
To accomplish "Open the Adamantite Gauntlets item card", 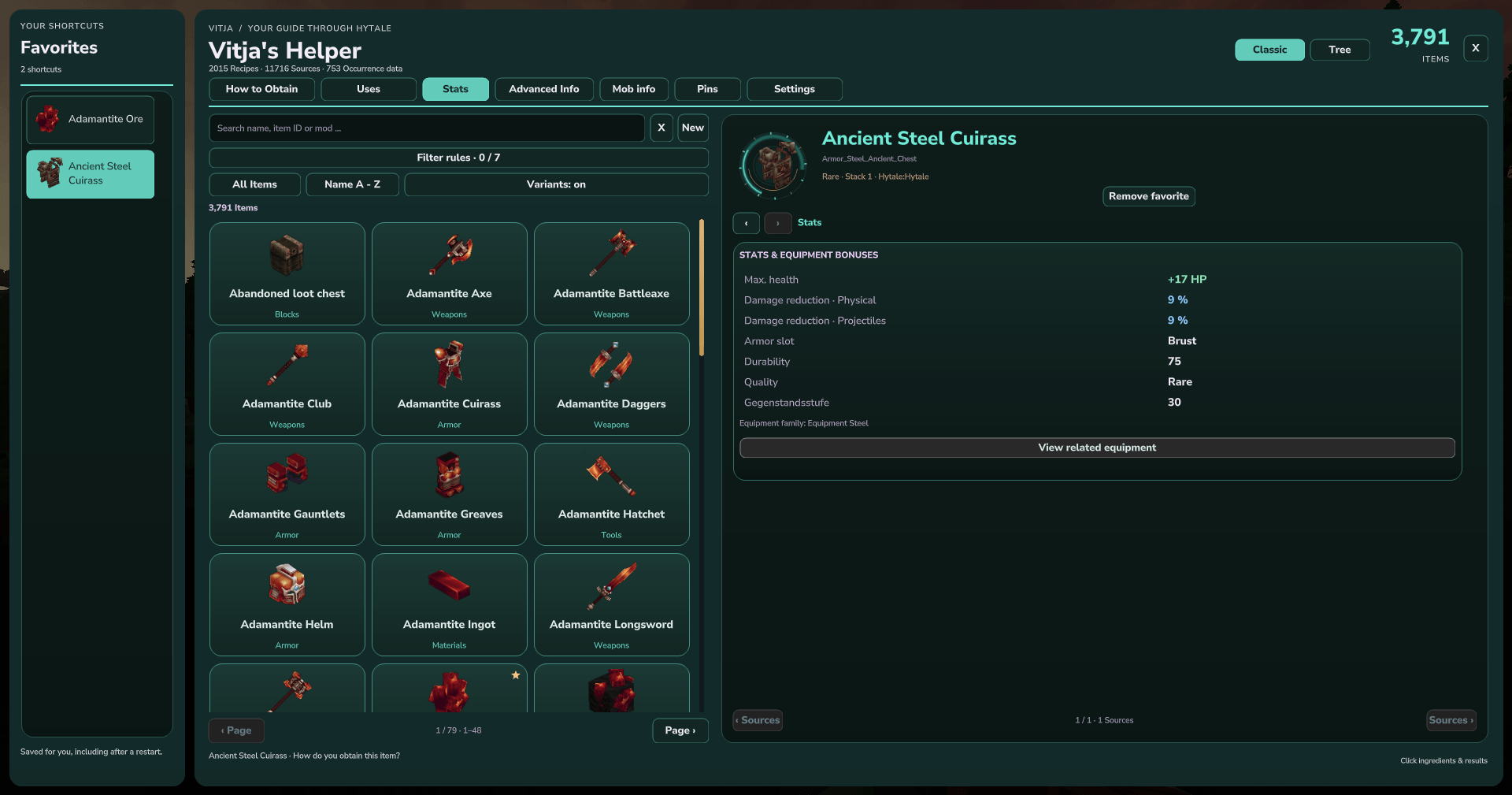I will [287, 494].
